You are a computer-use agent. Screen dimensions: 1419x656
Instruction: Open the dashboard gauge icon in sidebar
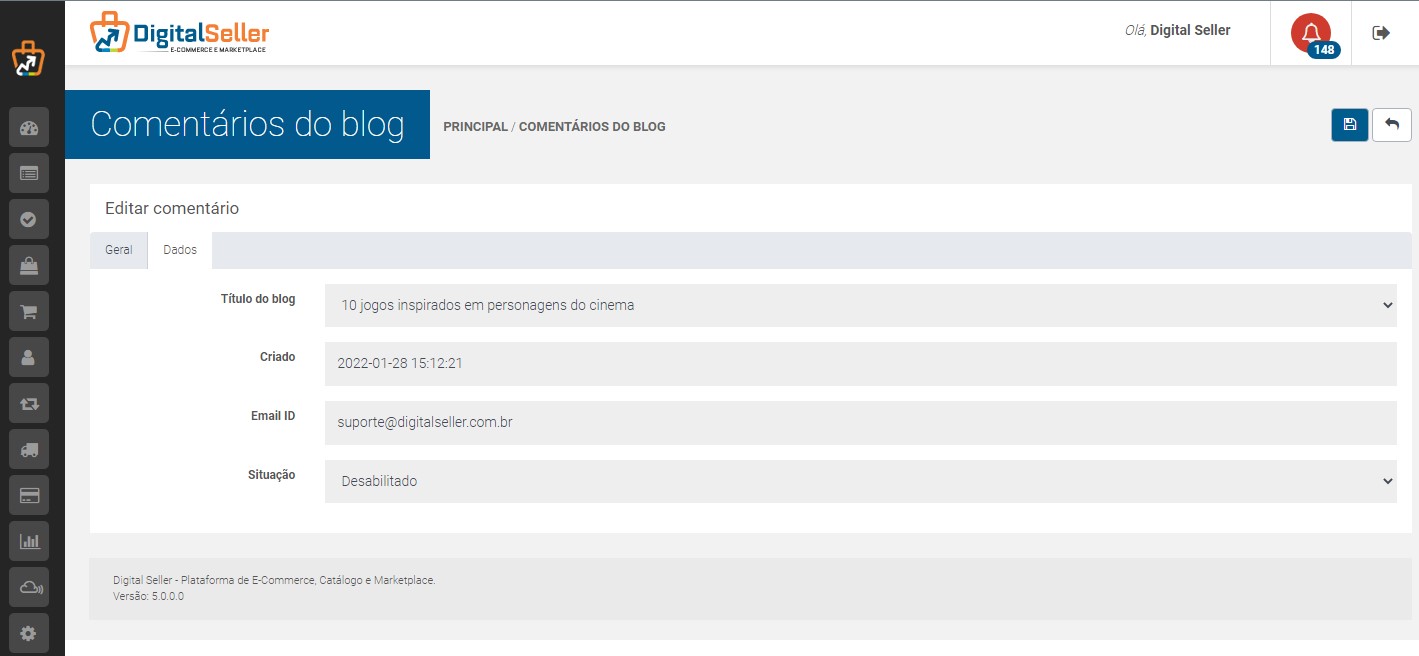(x=29, y=128)
